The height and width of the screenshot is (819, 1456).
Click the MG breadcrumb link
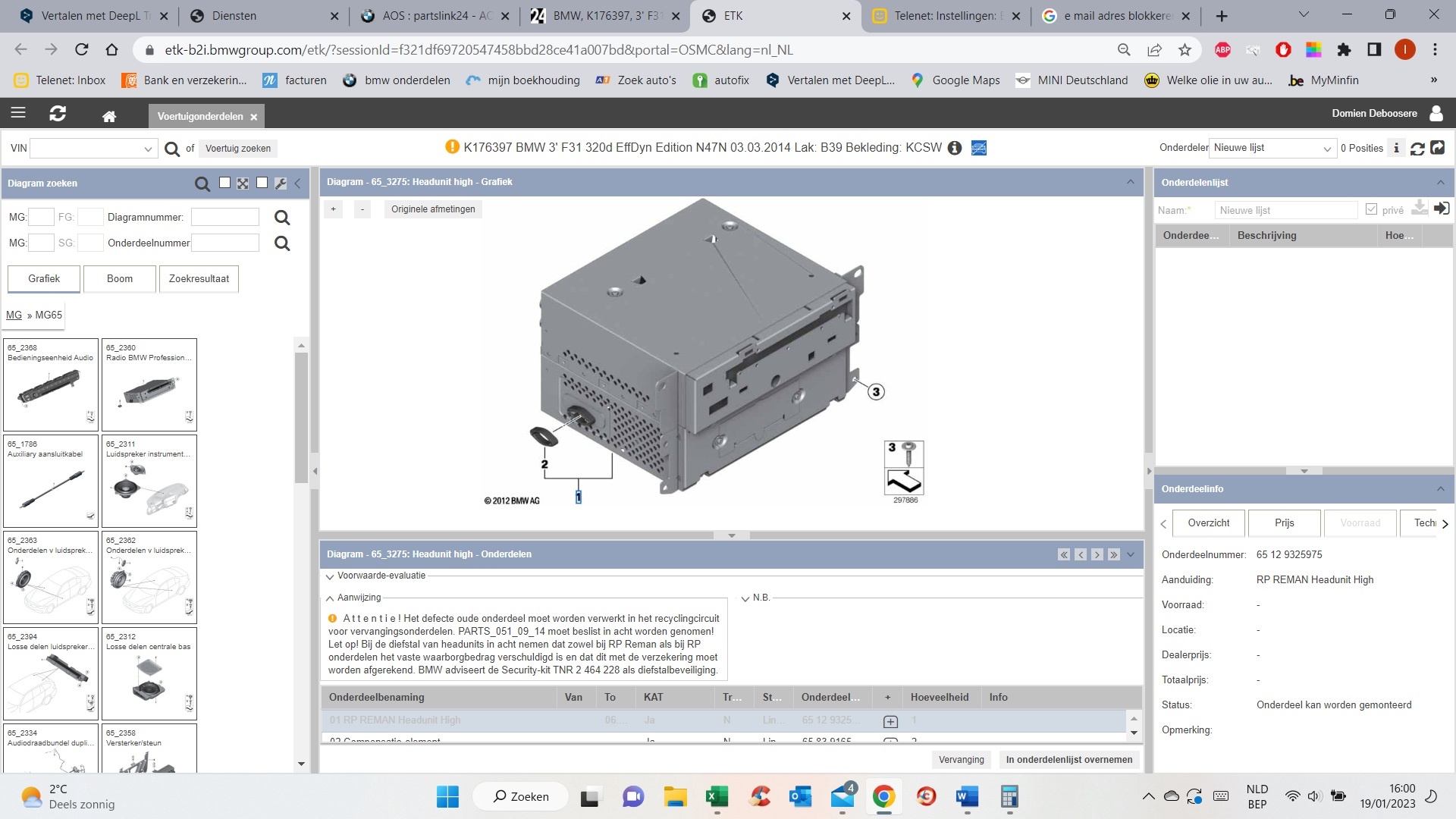coord(14,315)
